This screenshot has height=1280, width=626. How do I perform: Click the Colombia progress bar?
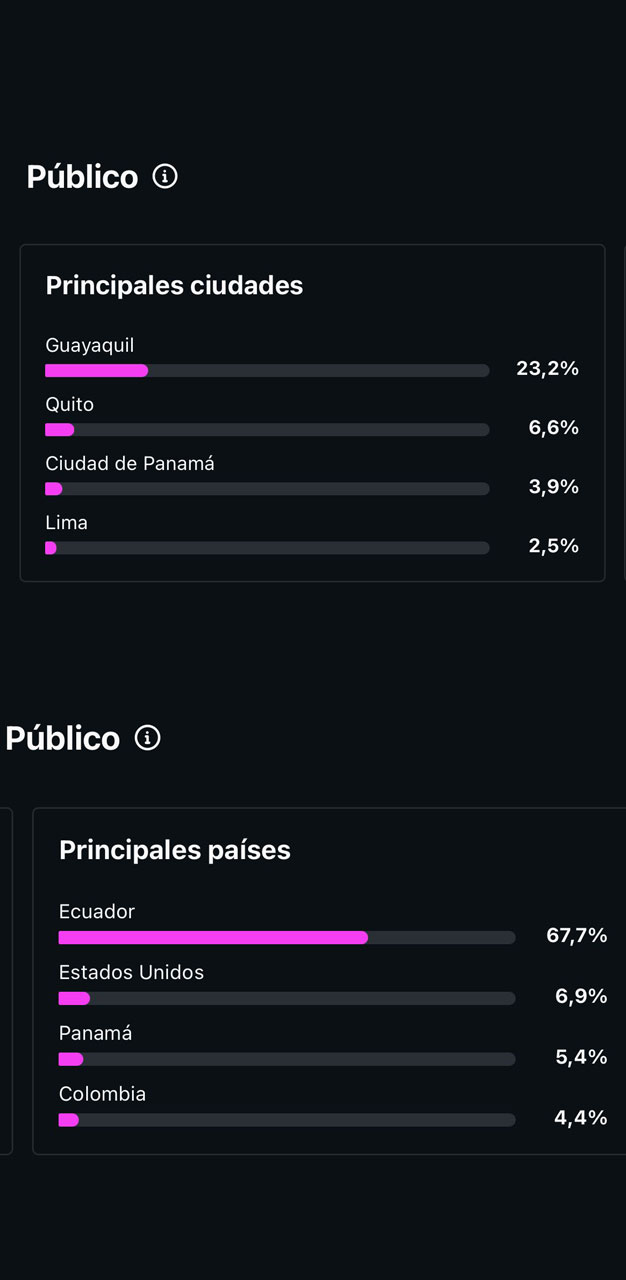coord(287,1120)
